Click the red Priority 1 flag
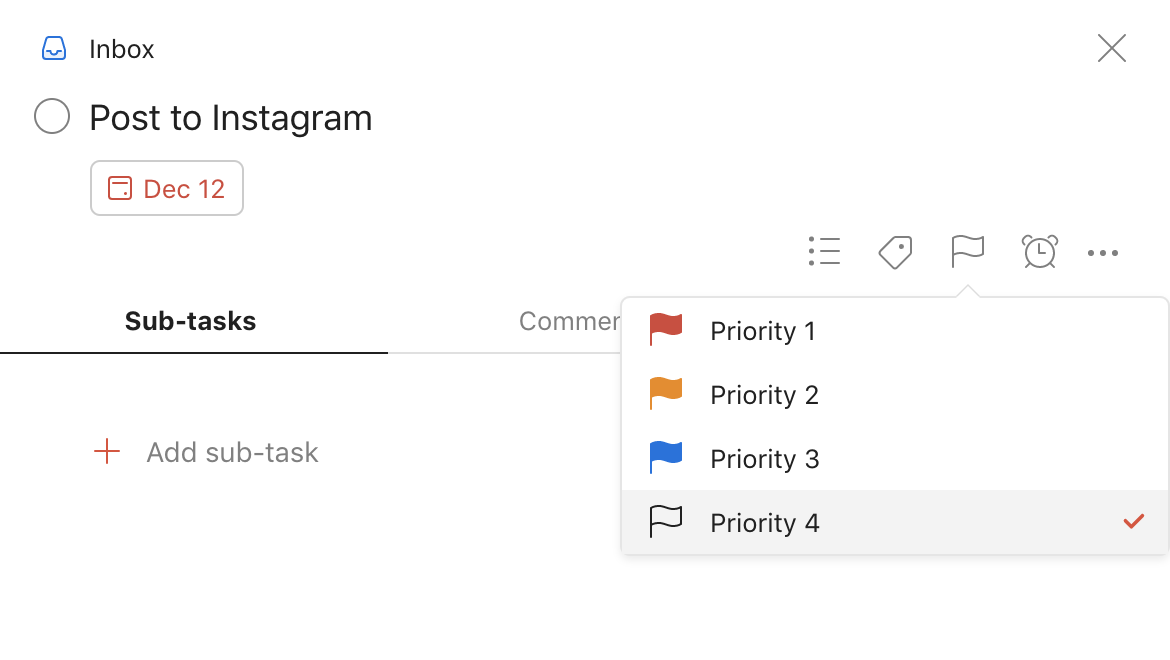 666,330
